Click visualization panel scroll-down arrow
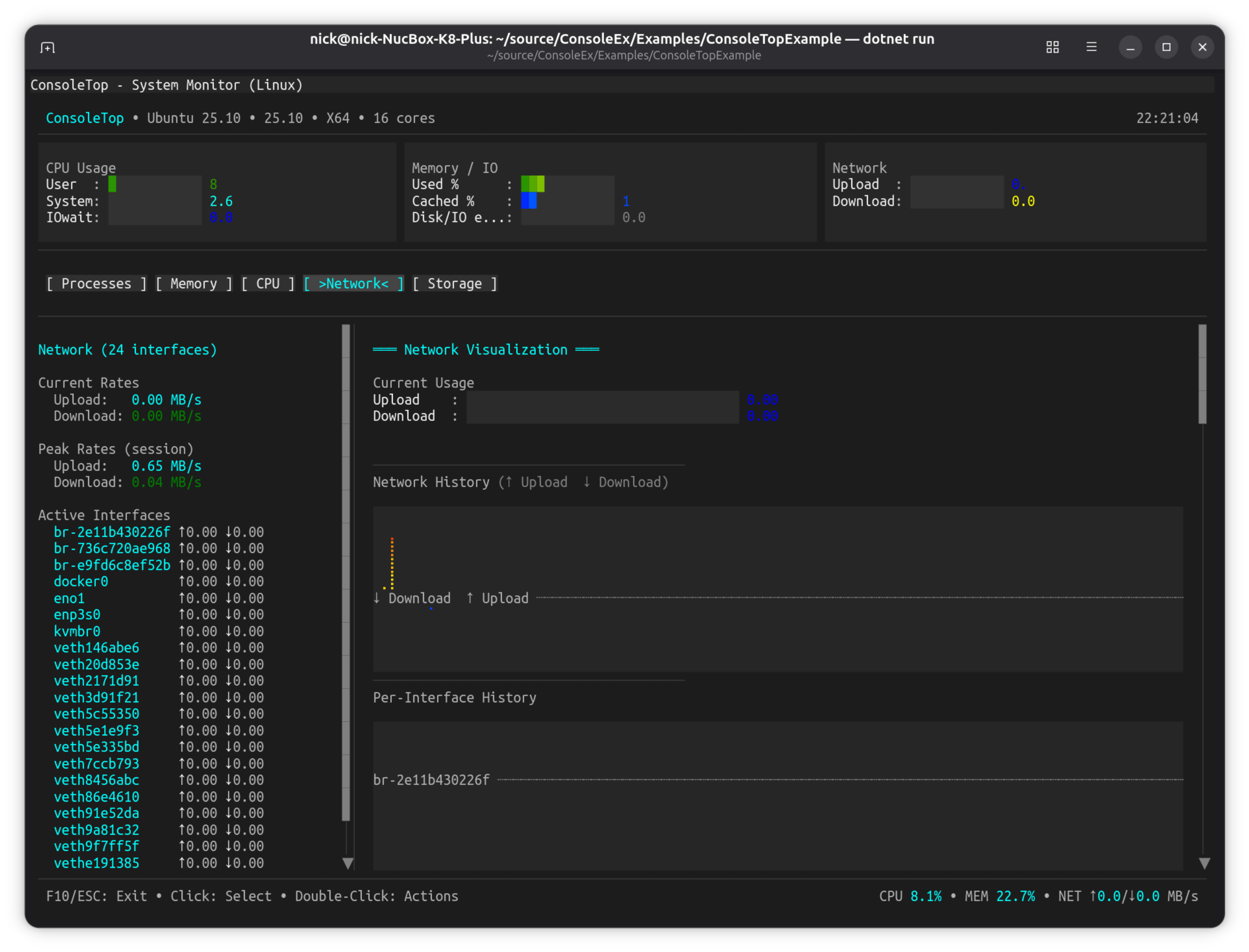 [x=1205, y=863]
